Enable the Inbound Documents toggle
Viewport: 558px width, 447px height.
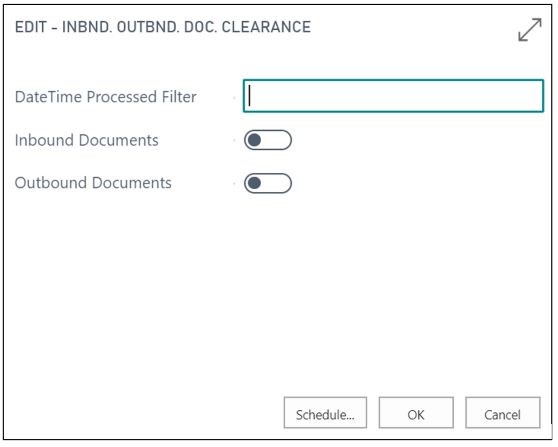pos(268,140)
